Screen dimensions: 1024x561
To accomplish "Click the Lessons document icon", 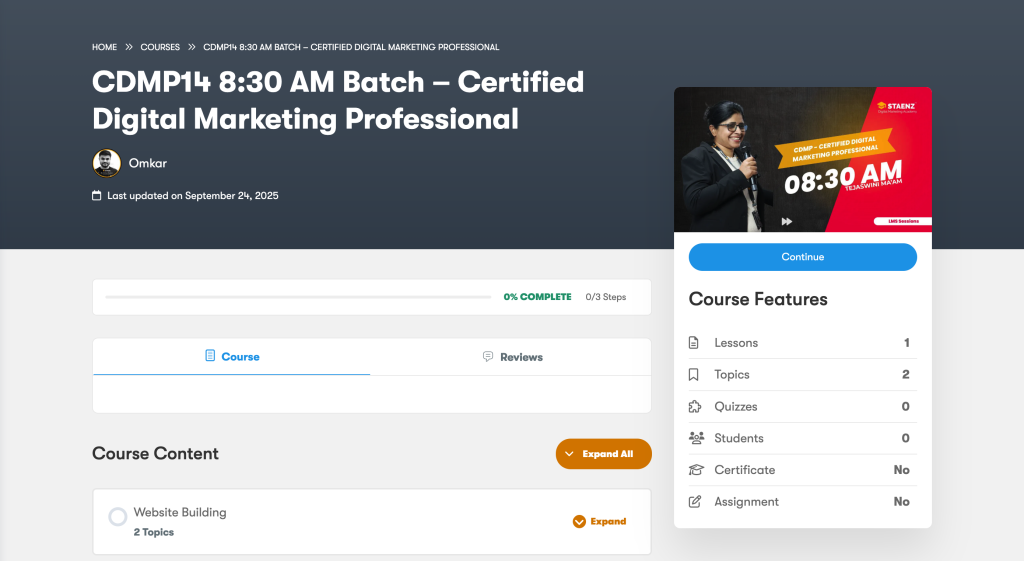I will click(x=694, y=343).
